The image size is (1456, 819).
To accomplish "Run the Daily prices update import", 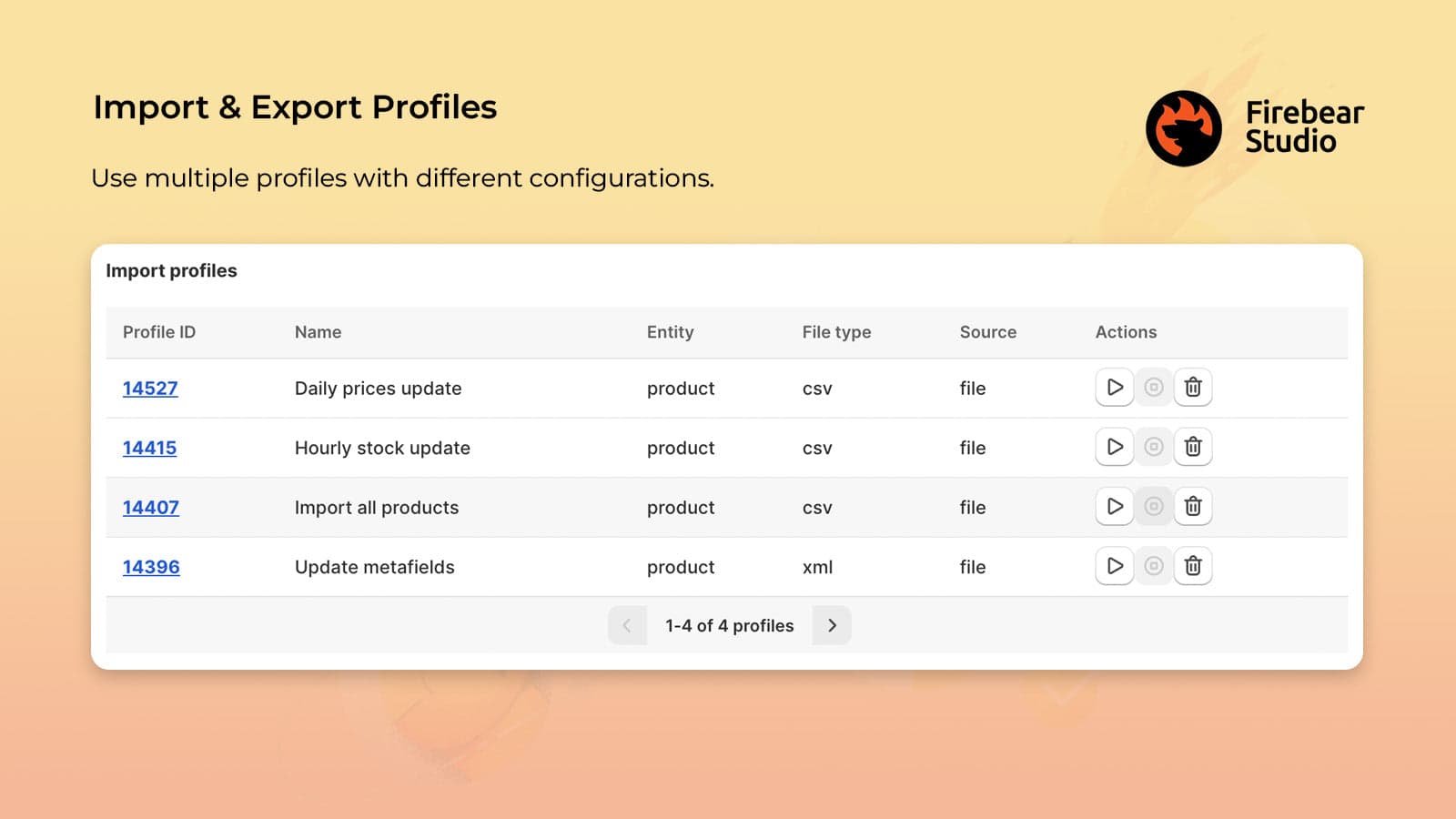I will tap(1114, 388).
